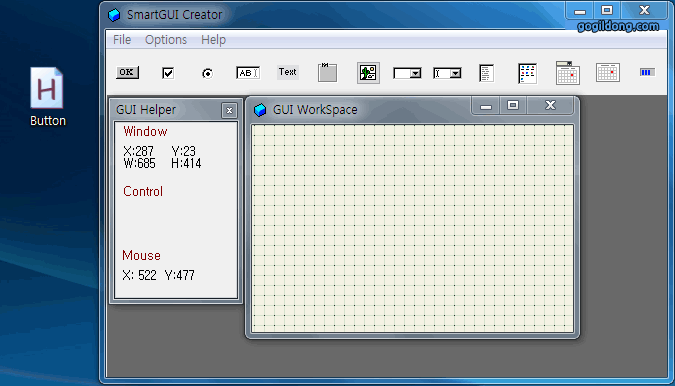675x386 pixels.
Task: Select the DateTime picker control tool
Action: pos(568,72)
